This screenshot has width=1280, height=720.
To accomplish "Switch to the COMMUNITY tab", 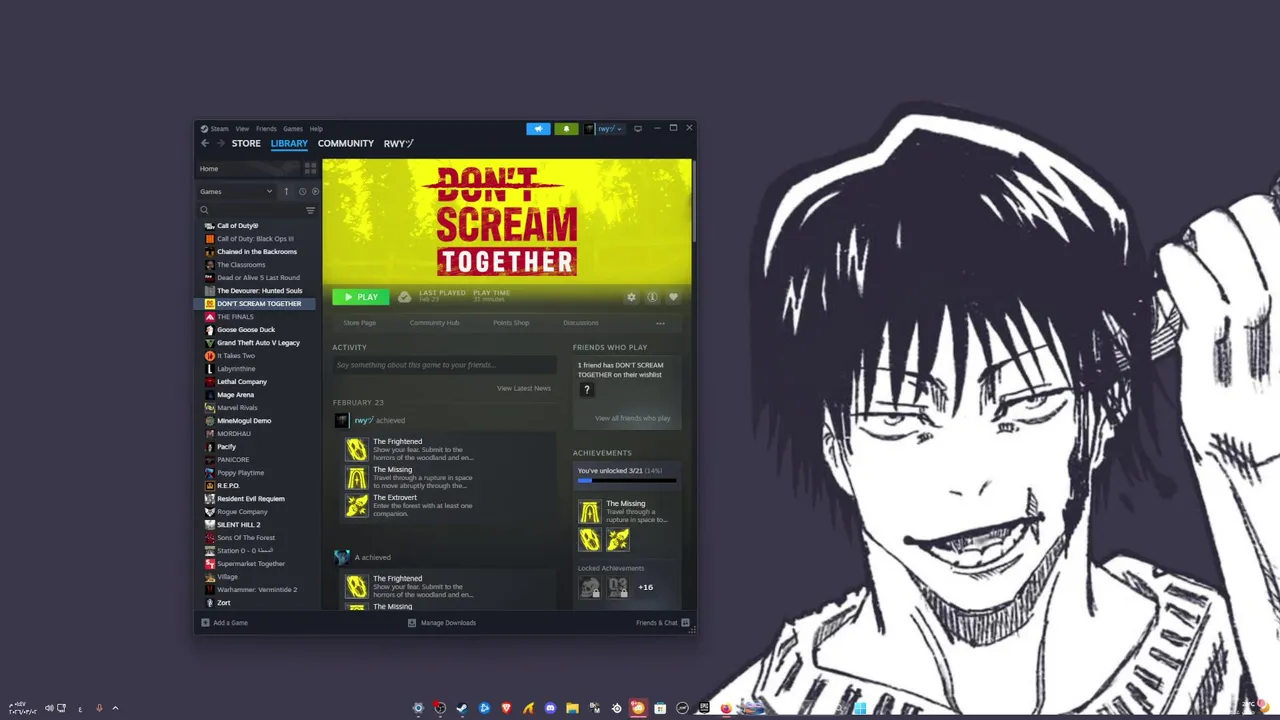I will pos(346,143).
